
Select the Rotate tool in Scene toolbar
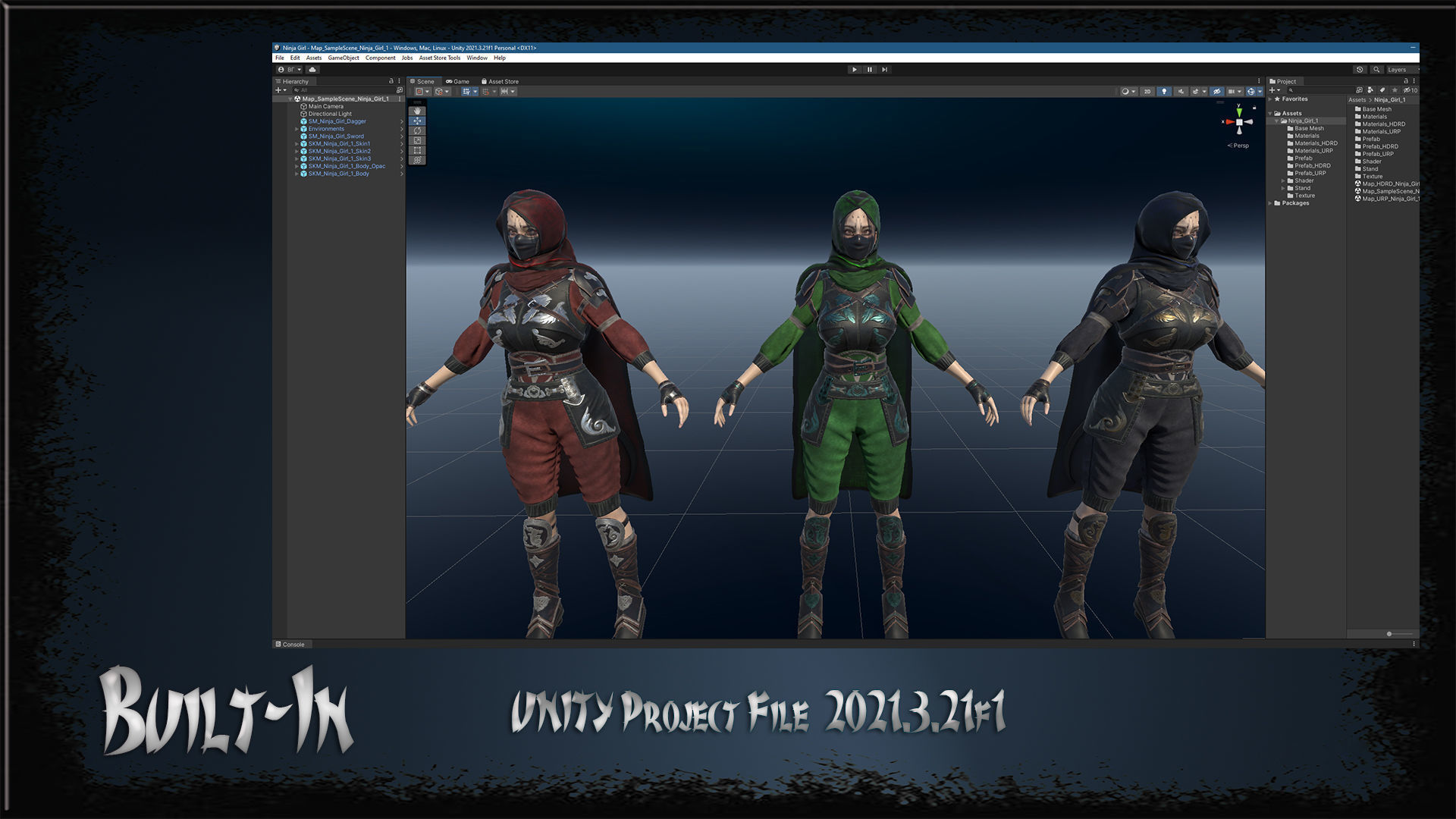coord(417,130)
